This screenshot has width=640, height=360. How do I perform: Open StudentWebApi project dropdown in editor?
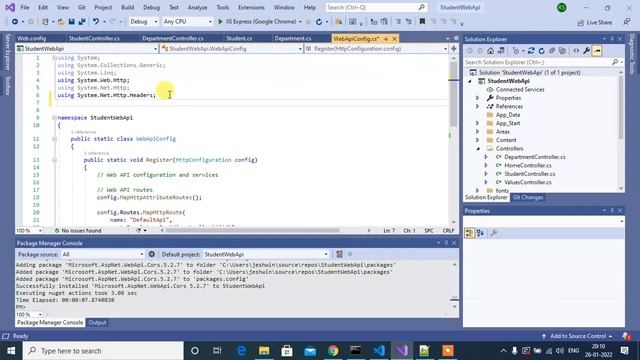[x=87, y=49]
